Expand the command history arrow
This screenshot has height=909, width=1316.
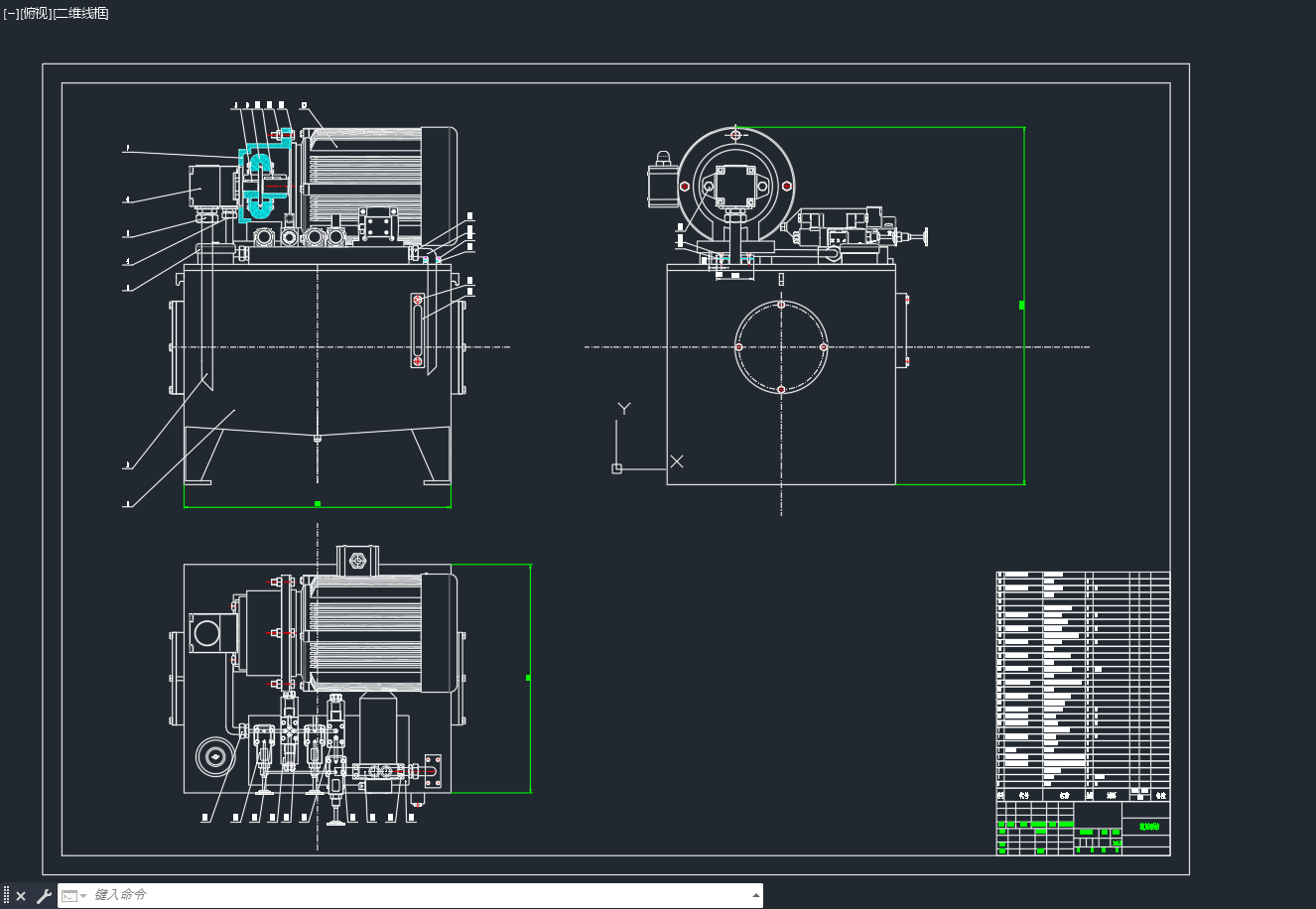point(756,895)
